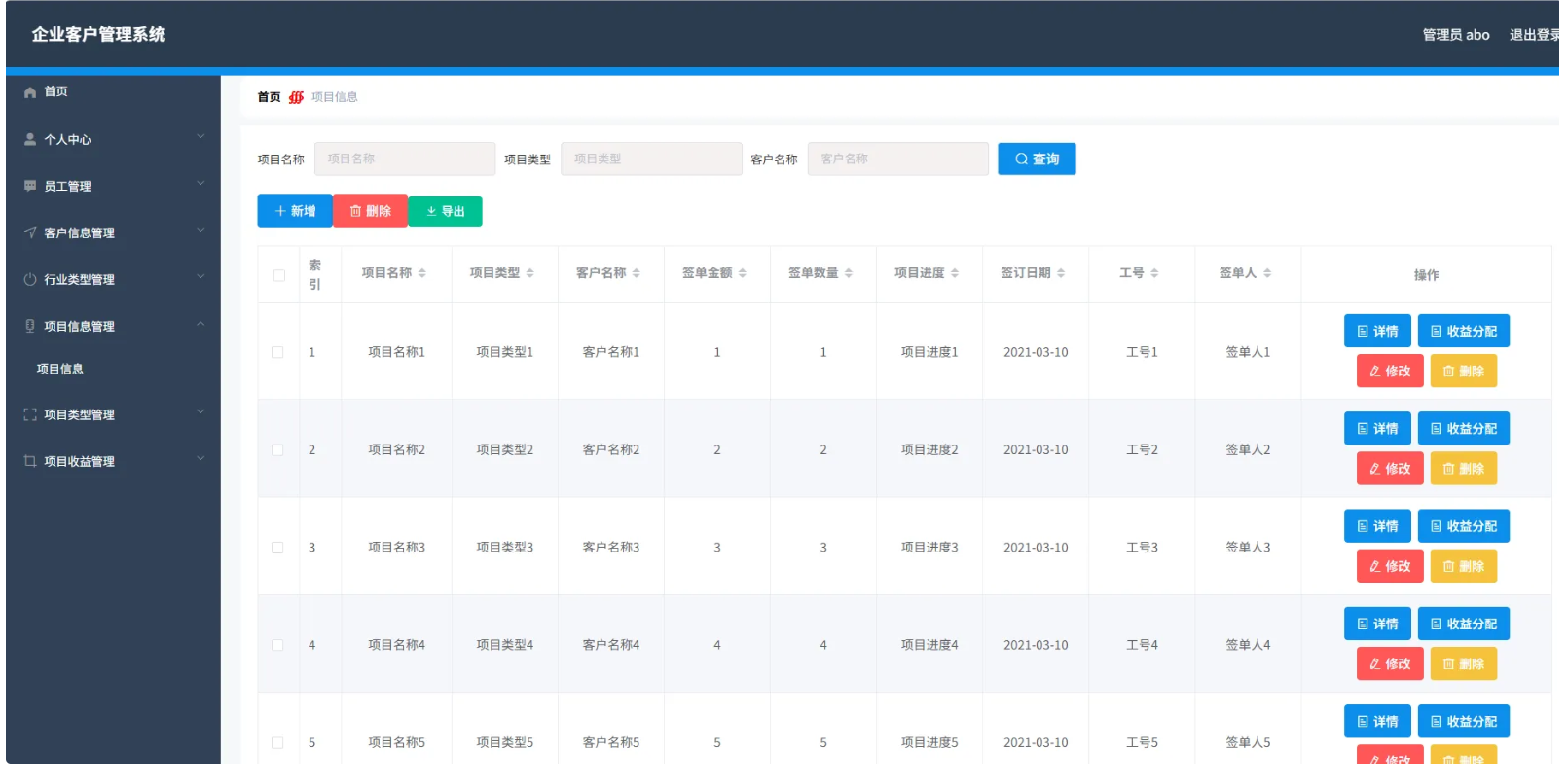Expand the 项目收益管理 chevron
Viewport: 1567px width, 784px height.
click(x=200, y=459)
